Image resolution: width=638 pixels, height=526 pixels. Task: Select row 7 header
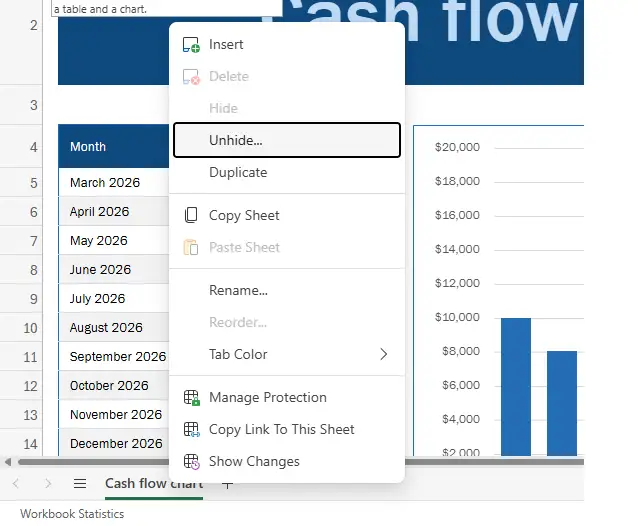tap(30, 241)
